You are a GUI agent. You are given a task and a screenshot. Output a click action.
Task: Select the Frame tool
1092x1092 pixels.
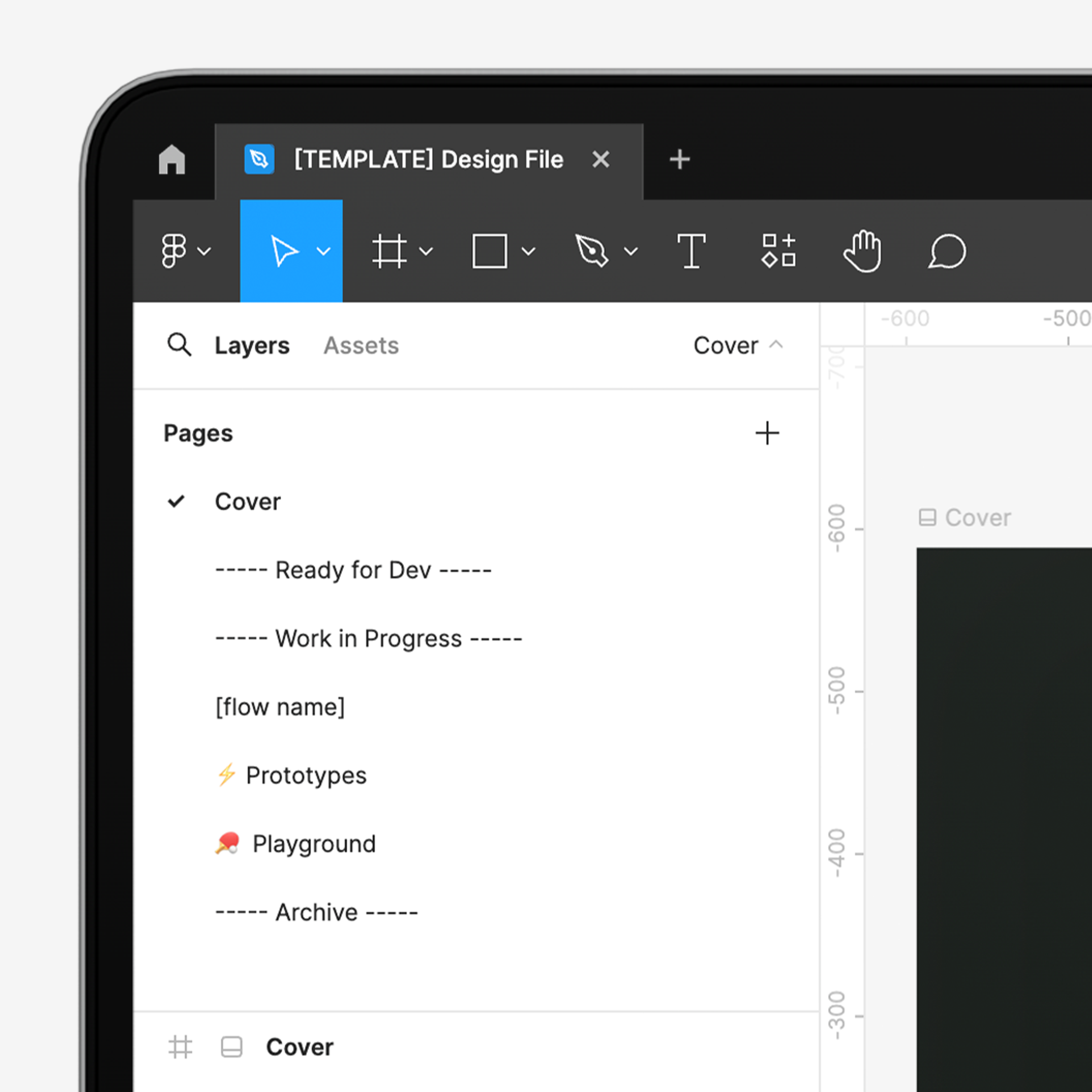point(389,251)
